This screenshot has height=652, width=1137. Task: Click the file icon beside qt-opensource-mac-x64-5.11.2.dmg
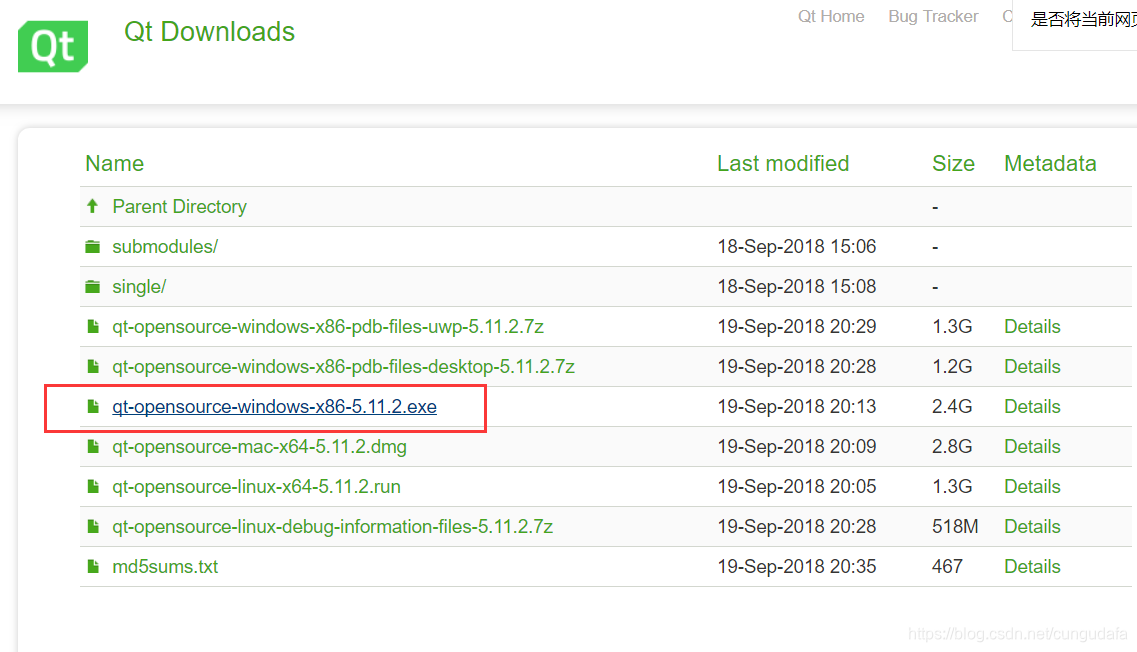pyautogui.click(x=92, y=446)
